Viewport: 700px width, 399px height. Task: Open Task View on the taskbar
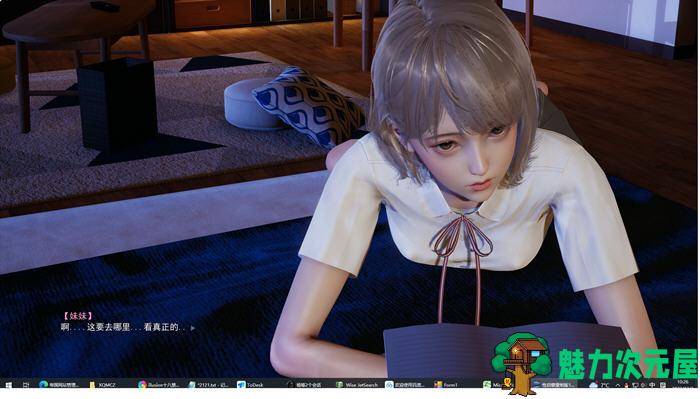click(26, 385)
